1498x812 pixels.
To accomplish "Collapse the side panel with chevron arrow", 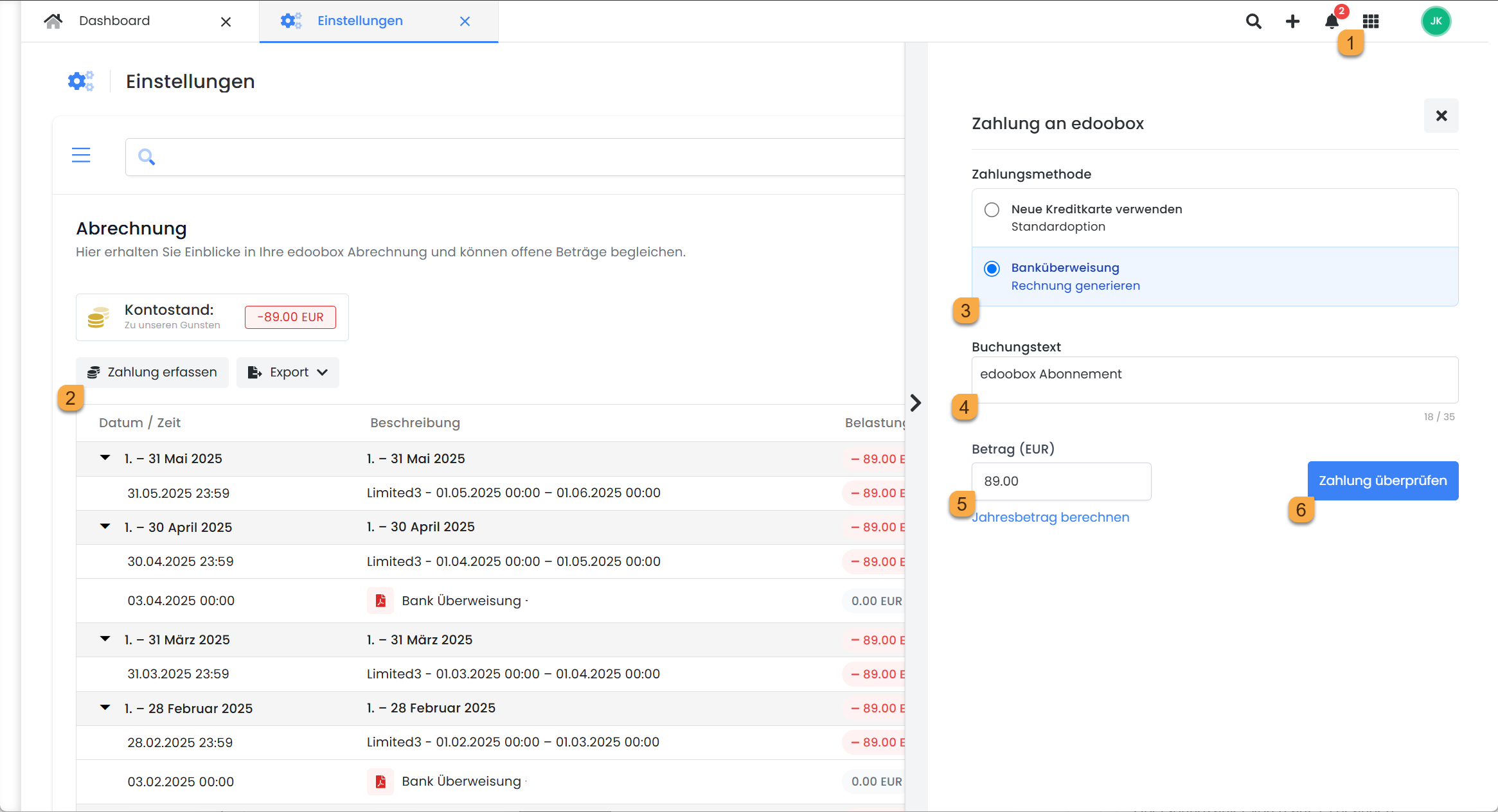I will (x=916, y=403).
